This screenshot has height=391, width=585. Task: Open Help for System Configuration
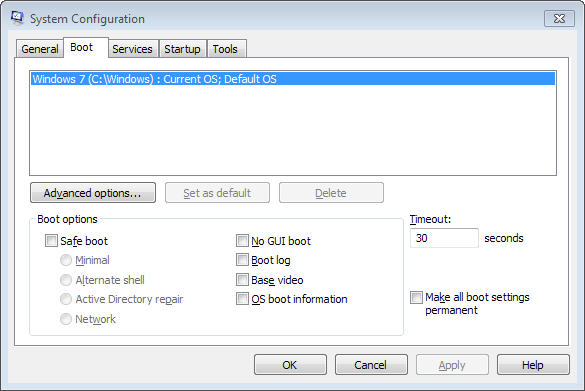pyautogui.click(x=533, y=365)
